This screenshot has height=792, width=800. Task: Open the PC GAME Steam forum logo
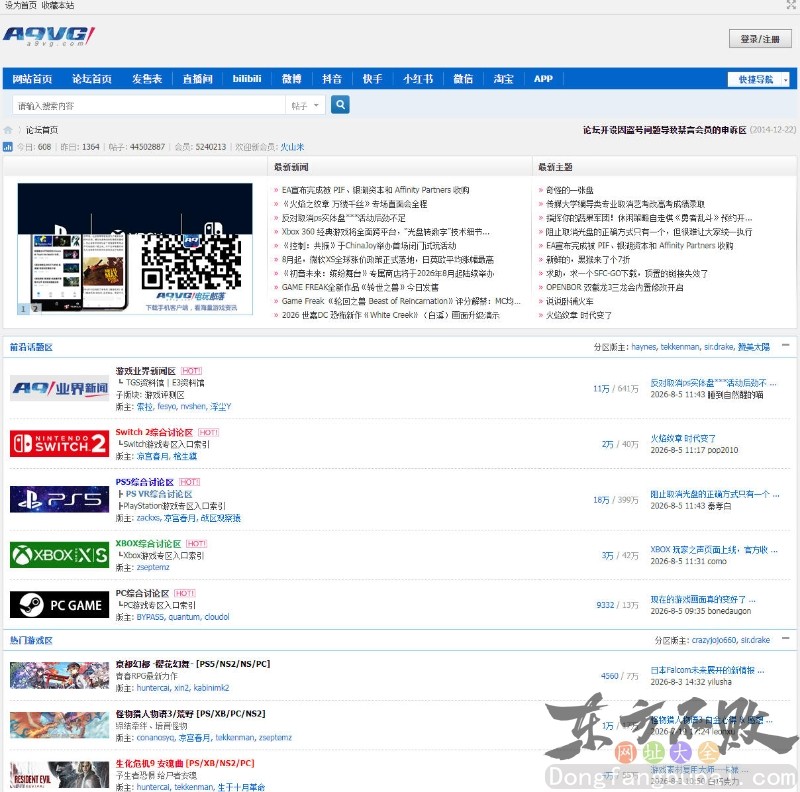pyautogui.click(x=60, y=605)
